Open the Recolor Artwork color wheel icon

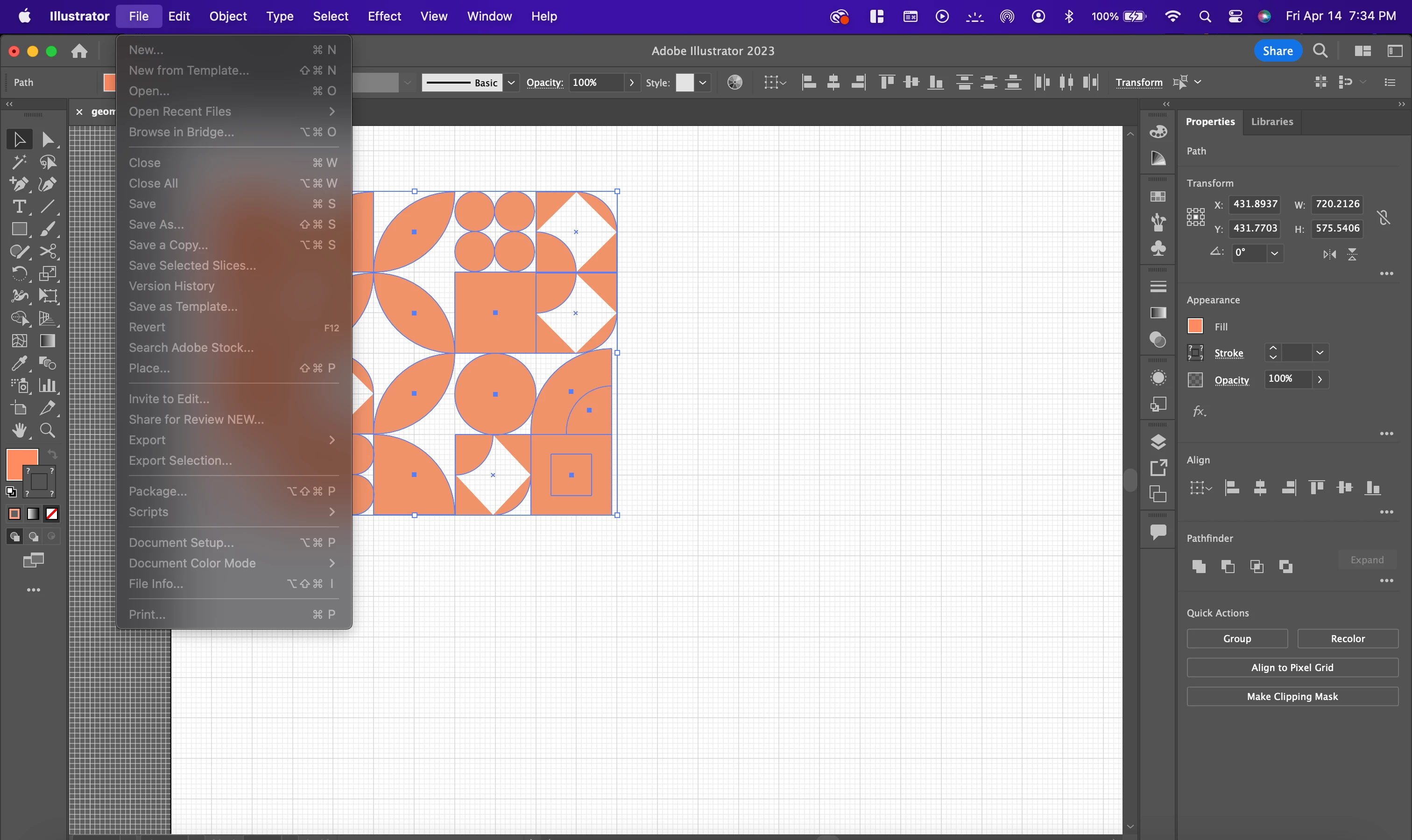pyautogui.click(x=734, y=83)
